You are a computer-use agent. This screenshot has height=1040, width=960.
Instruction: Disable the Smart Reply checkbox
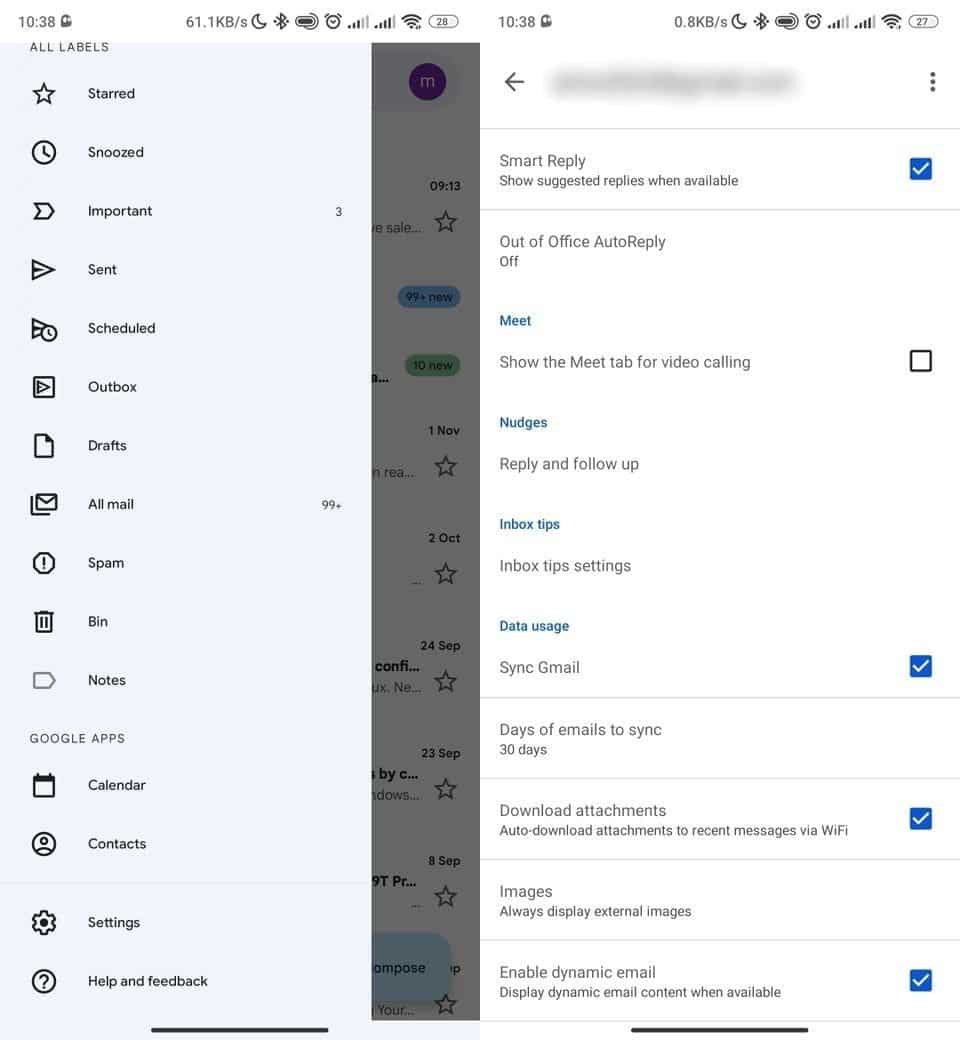pos(920,169)
